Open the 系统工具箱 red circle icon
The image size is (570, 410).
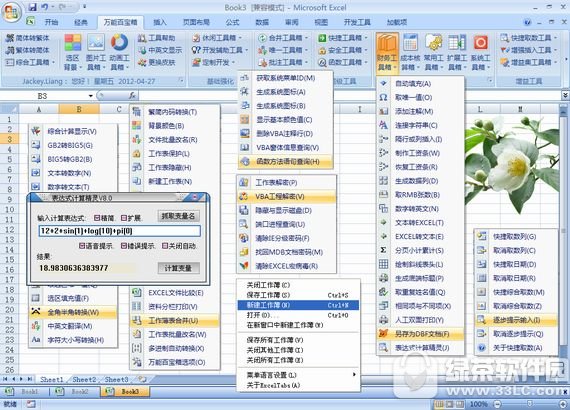point(480,43)
